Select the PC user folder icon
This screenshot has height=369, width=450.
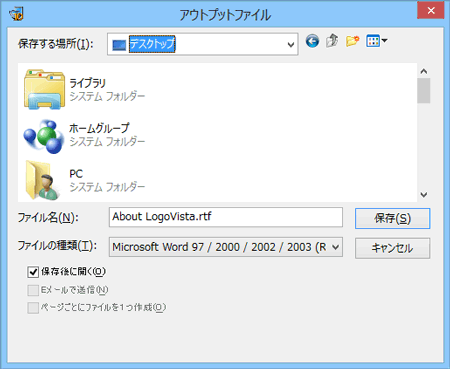[43, 180]
